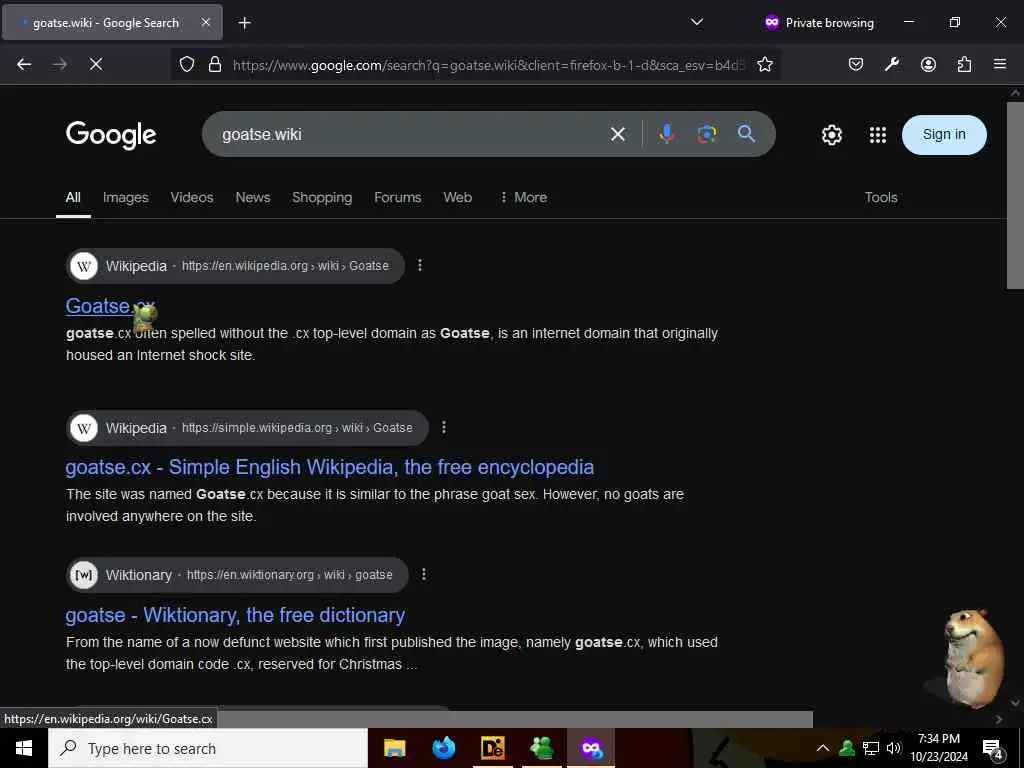Click the page vertical scrollbar thumb
This screenshot has height=768, width=1024.
pyautogui.click(x=1015, y=195)
